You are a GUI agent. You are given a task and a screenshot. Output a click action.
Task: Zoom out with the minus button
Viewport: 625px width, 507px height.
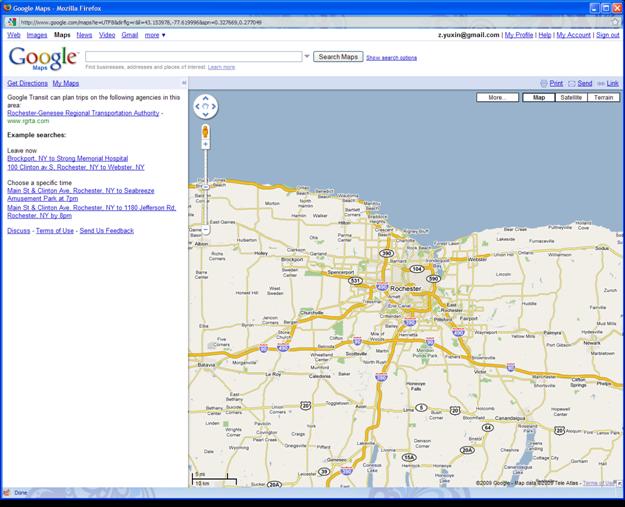pyautogui.click(x=205, y=230)
